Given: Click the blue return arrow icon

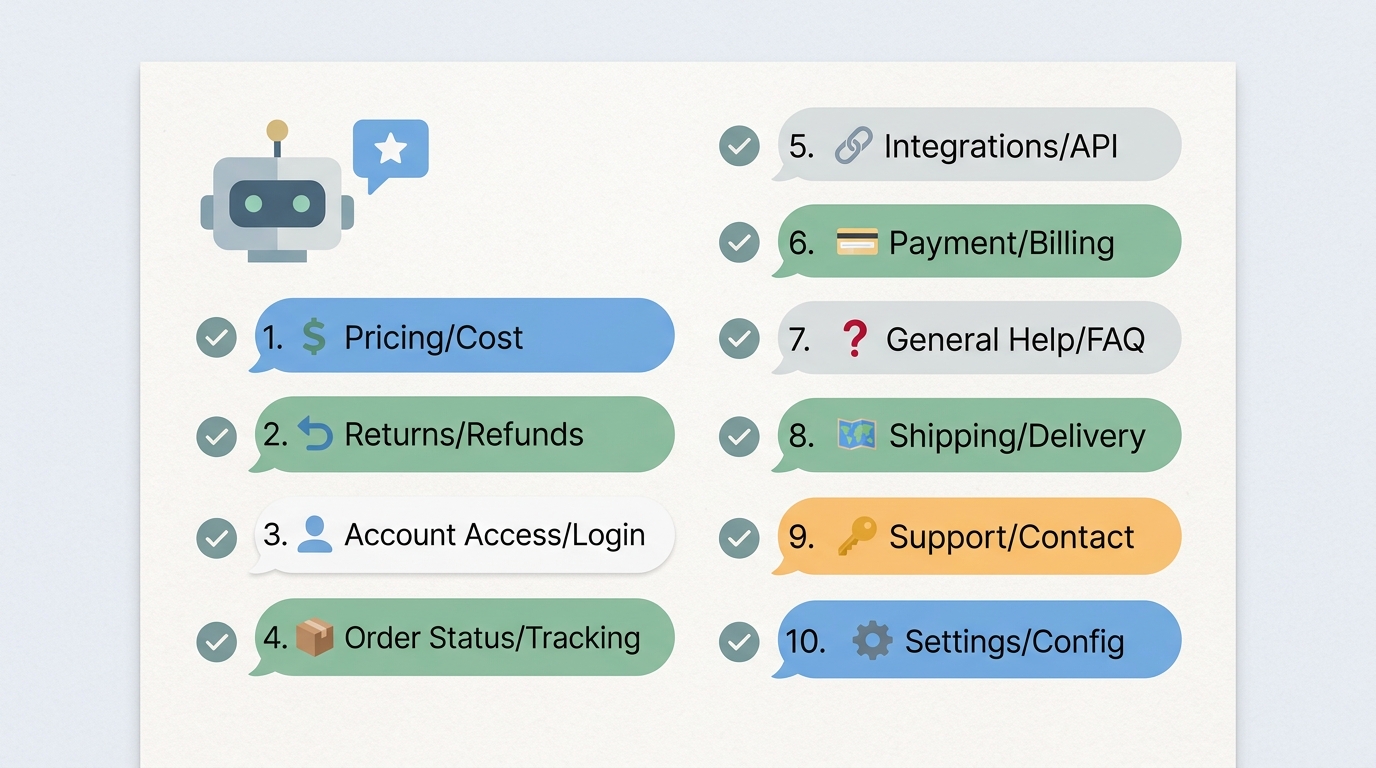Looking at the screenshot, I should (315, 435).
